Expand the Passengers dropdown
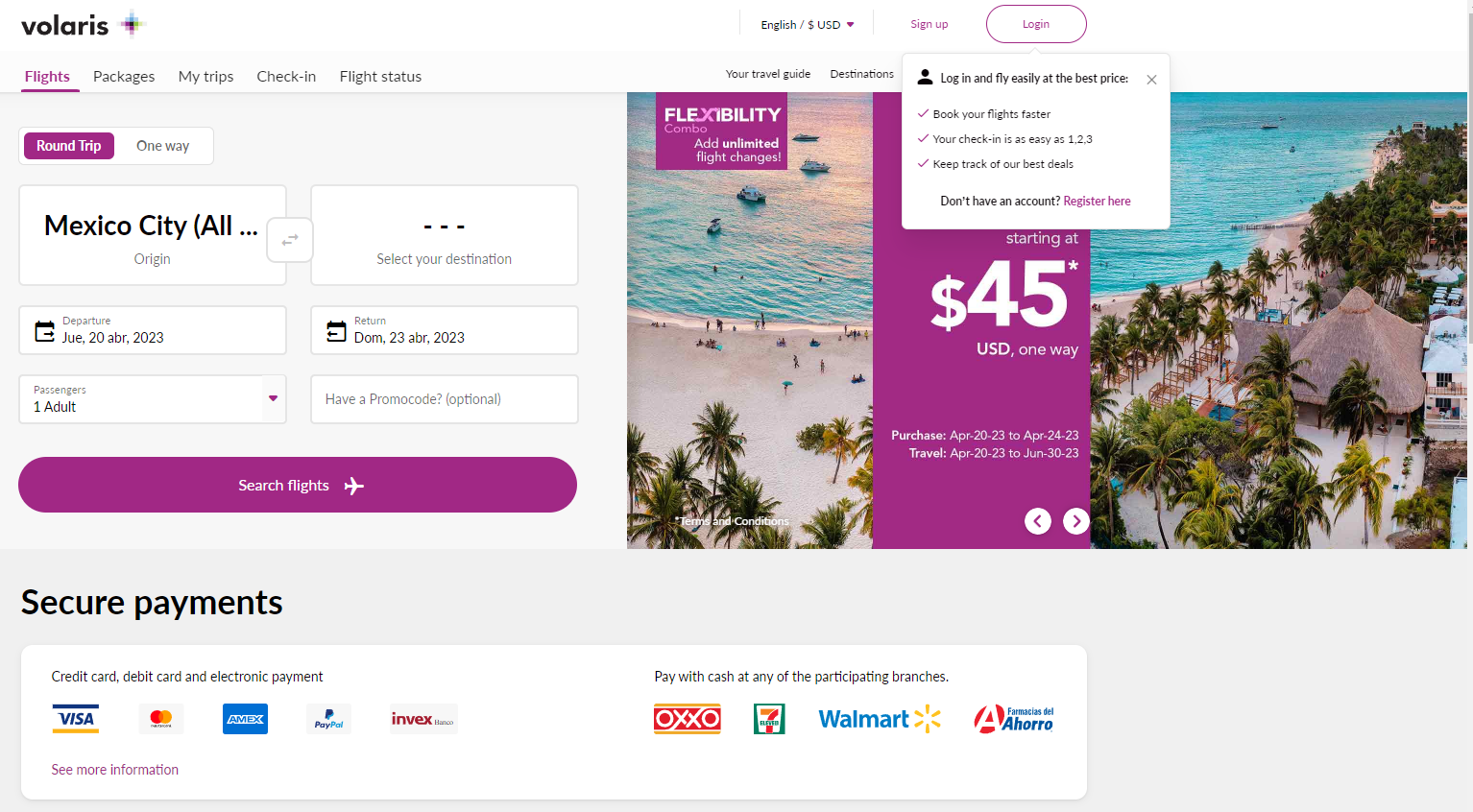 tap(153, 399)
